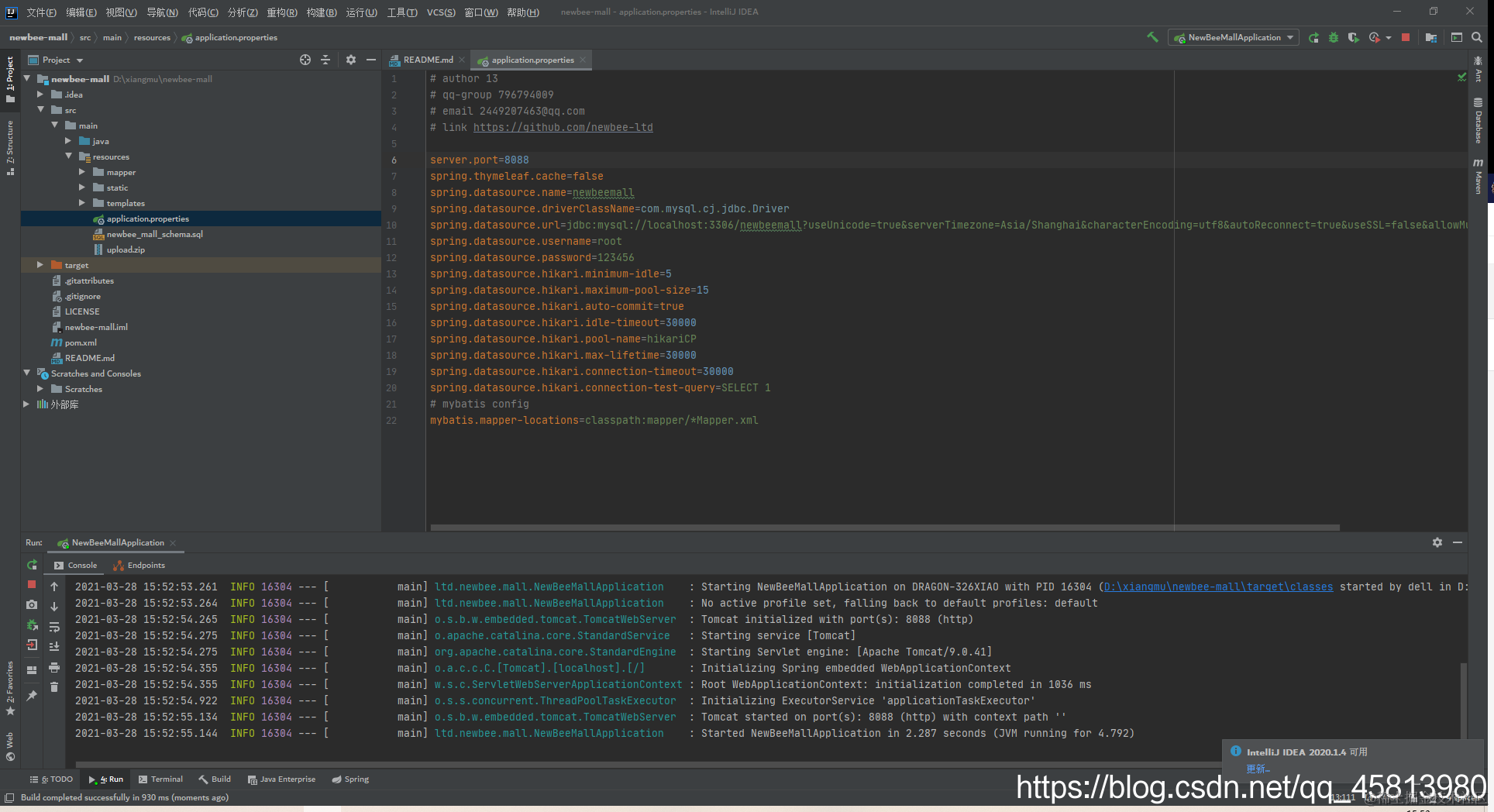
Task: Open the VCS(S) menu
Action: coord(440,12)
